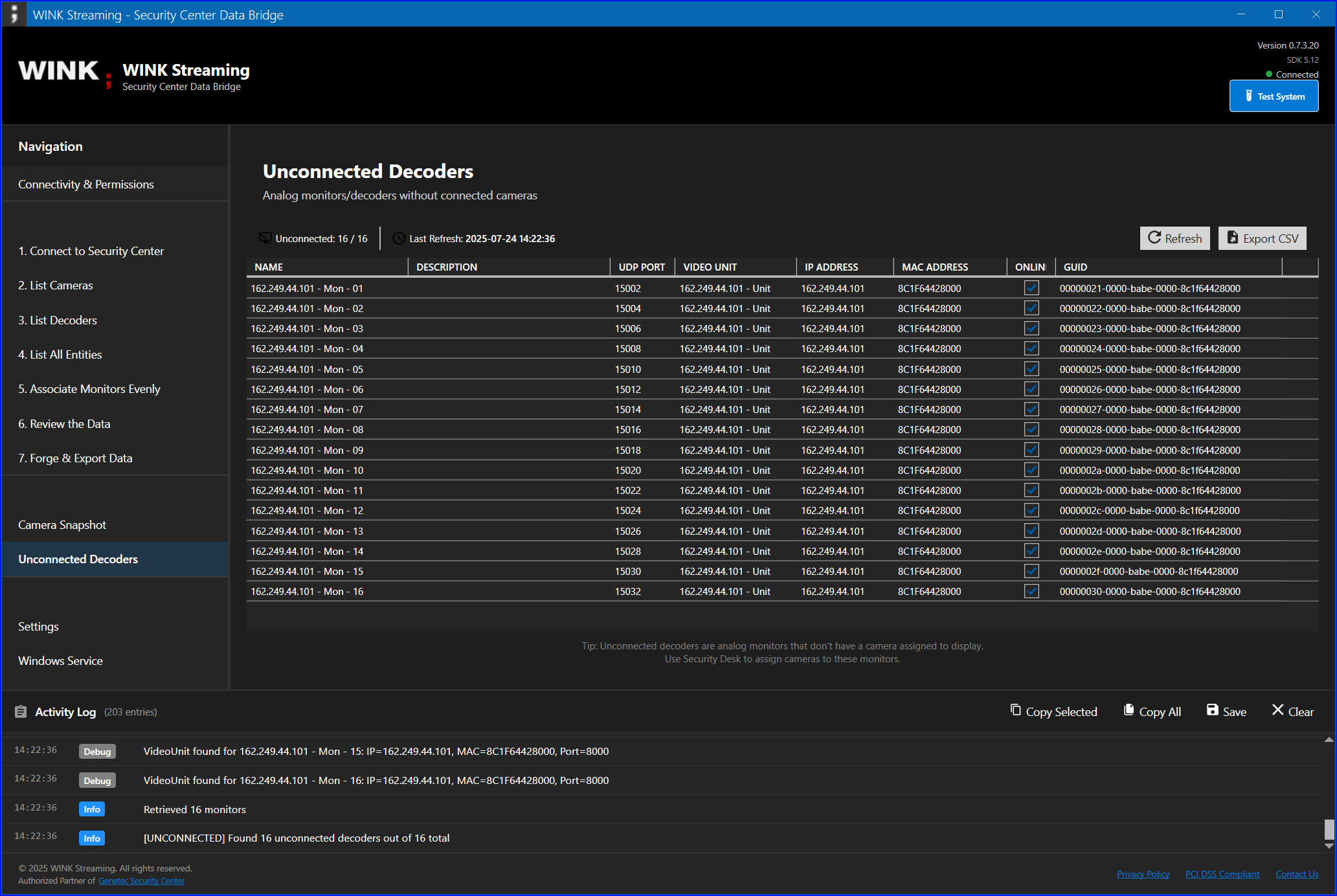Toggle Online checkbox for Mon - 16
The width and height of the screenshot is (1337, 896).
[1031, 591]
